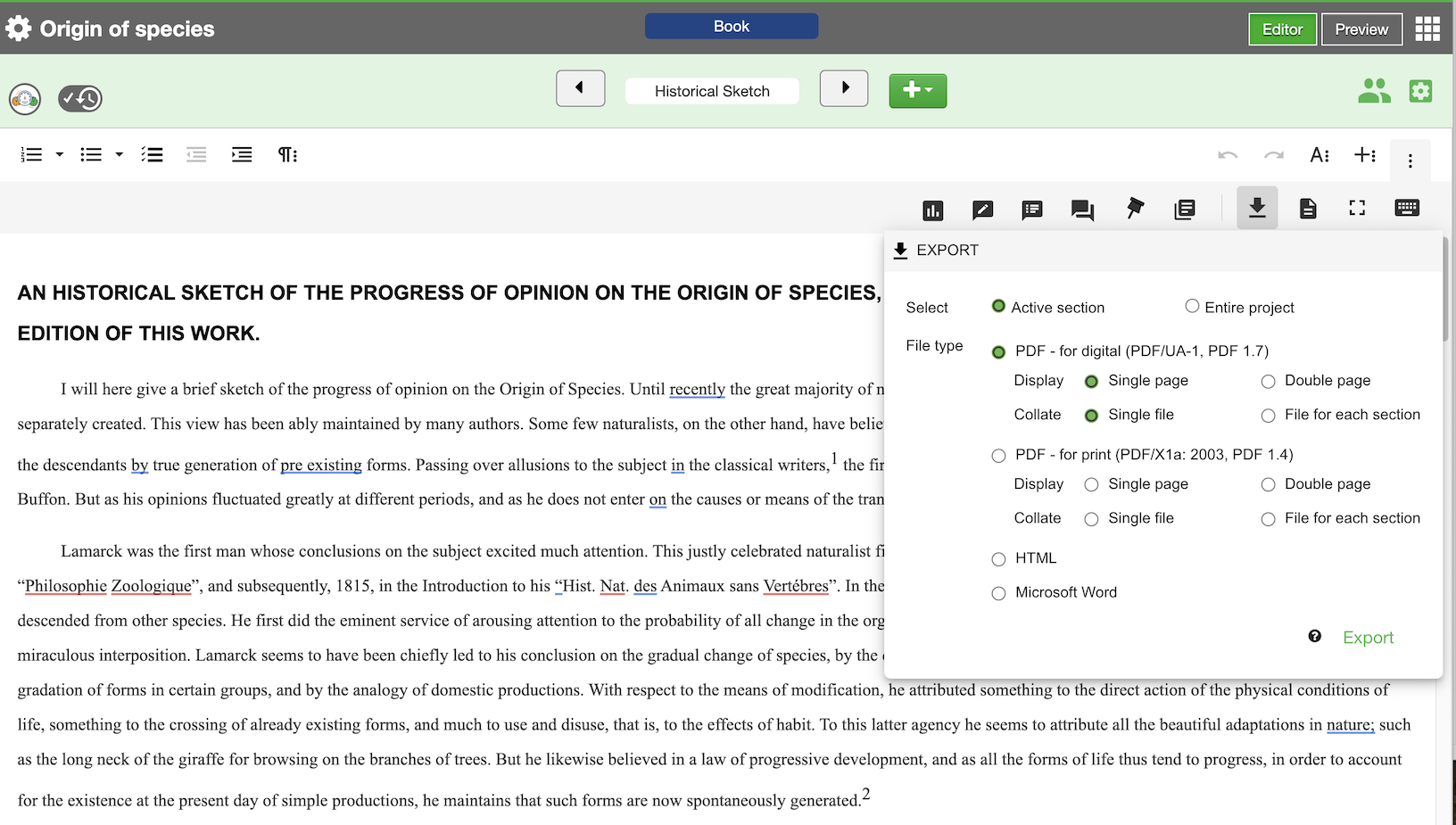The image size is (1456, 825).
Task: Click the pushpin icon in toolbar
Action: click(1134, 209)
